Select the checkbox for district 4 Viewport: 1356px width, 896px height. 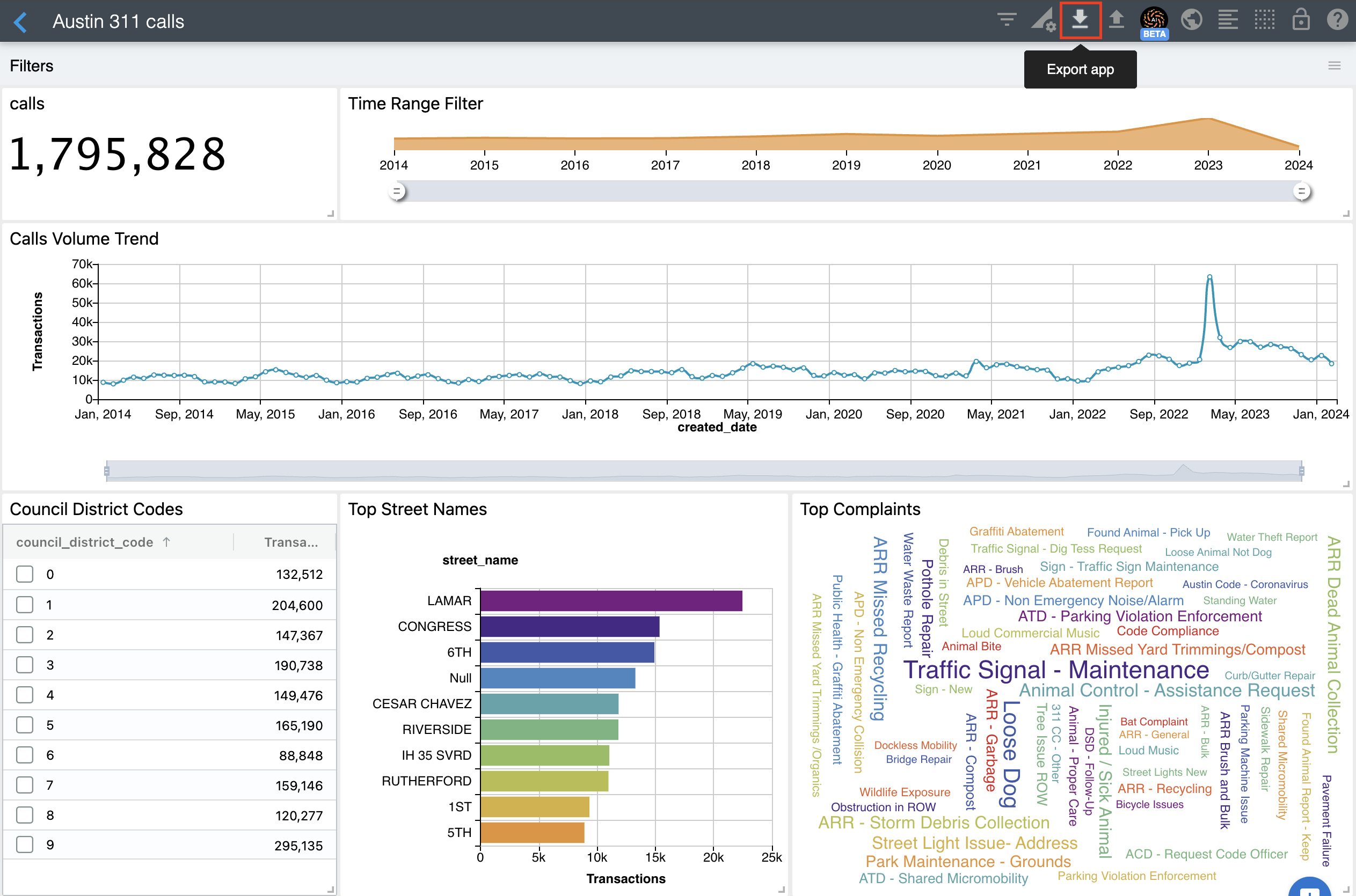25,694
